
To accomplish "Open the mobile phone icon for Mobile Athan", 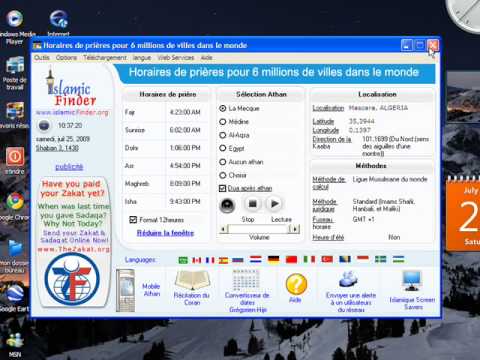I will (x=126, y=290).
